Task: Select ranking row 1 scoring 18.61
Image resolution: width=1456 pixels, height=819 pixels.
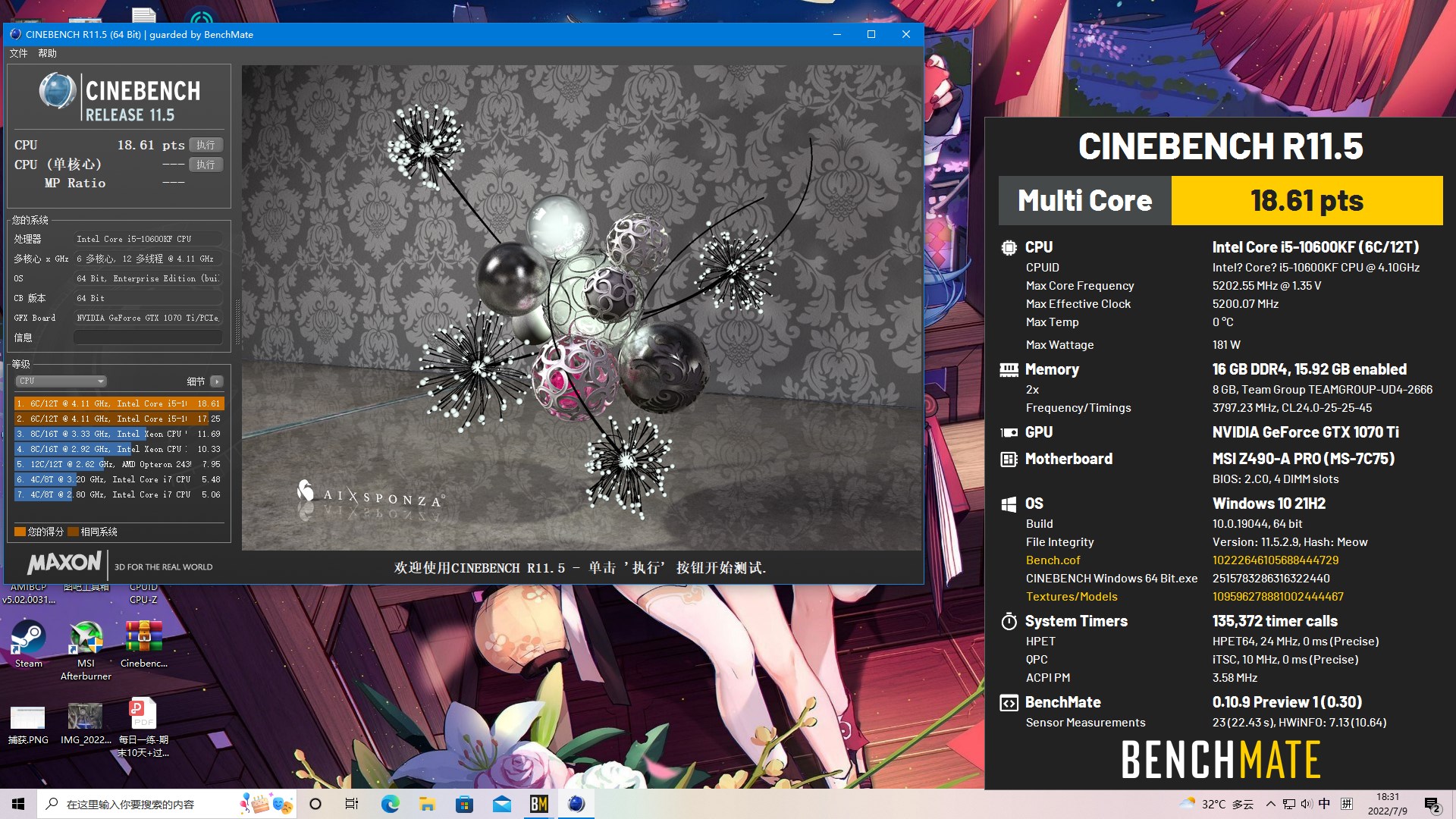Action: pos(119,403)
